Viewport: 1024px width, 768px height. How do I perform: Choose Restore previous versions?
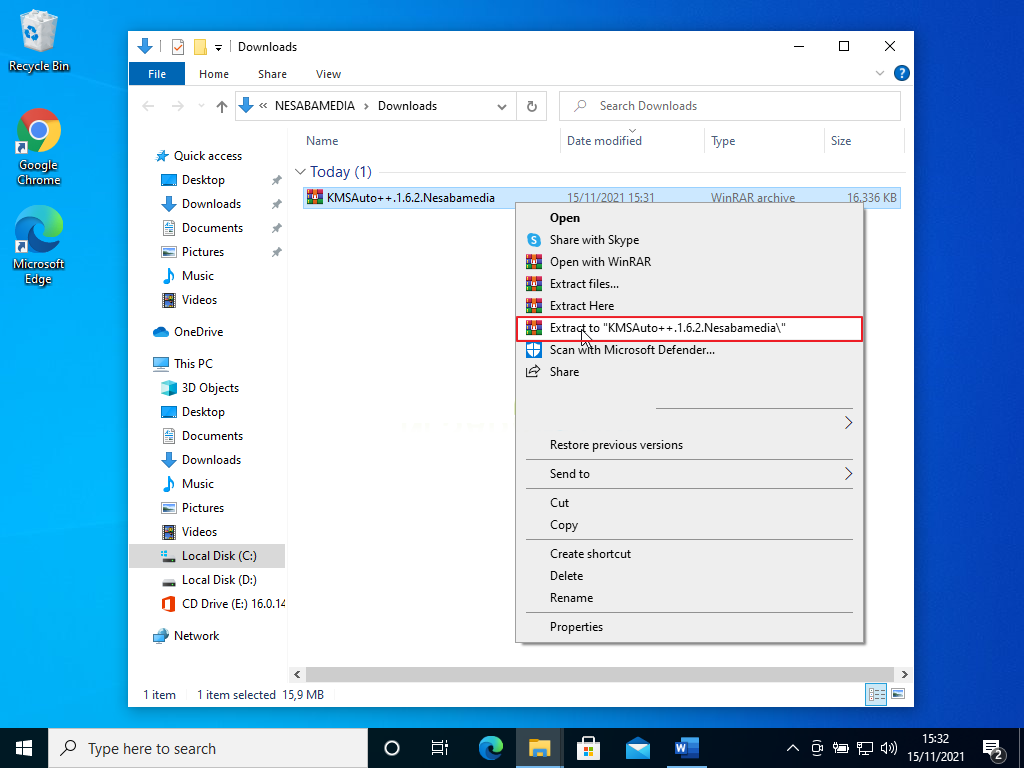[689, 445]
